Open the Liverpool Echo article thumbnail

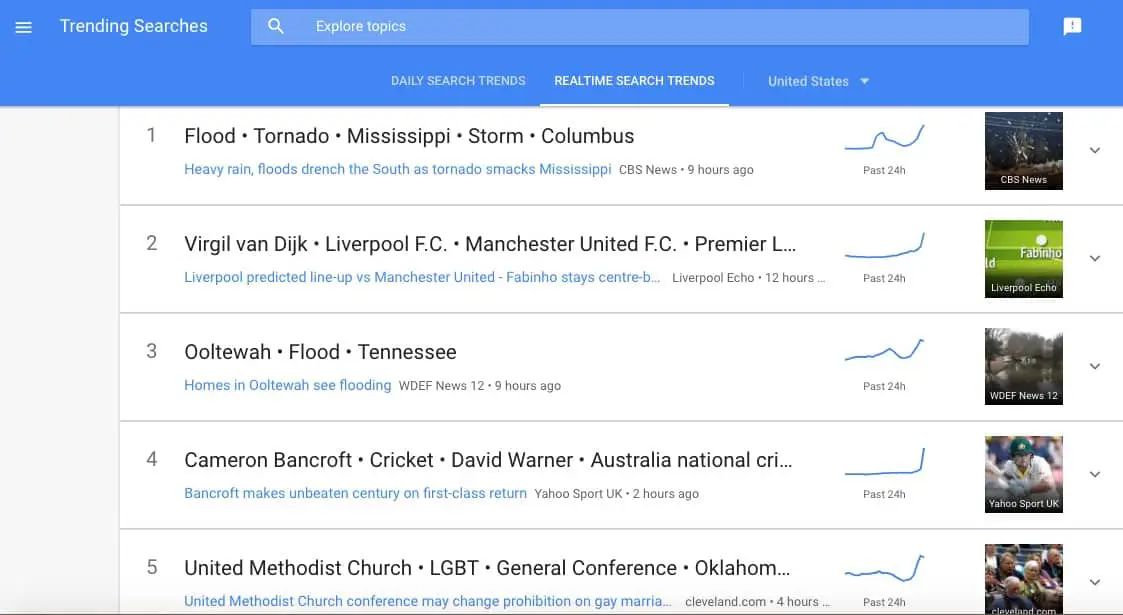click(x=1023, y=259)
